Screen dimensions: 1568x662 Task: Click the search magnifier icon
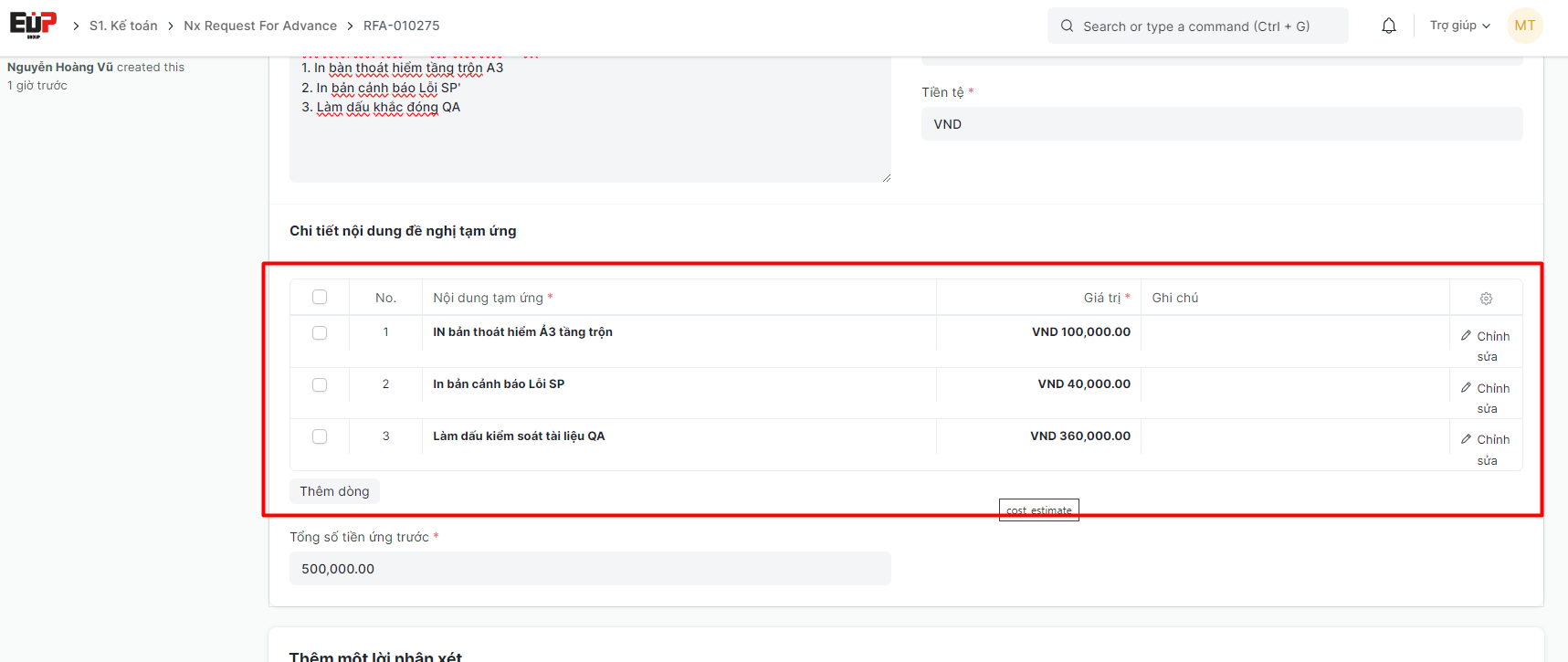(x=1067, y=26)
